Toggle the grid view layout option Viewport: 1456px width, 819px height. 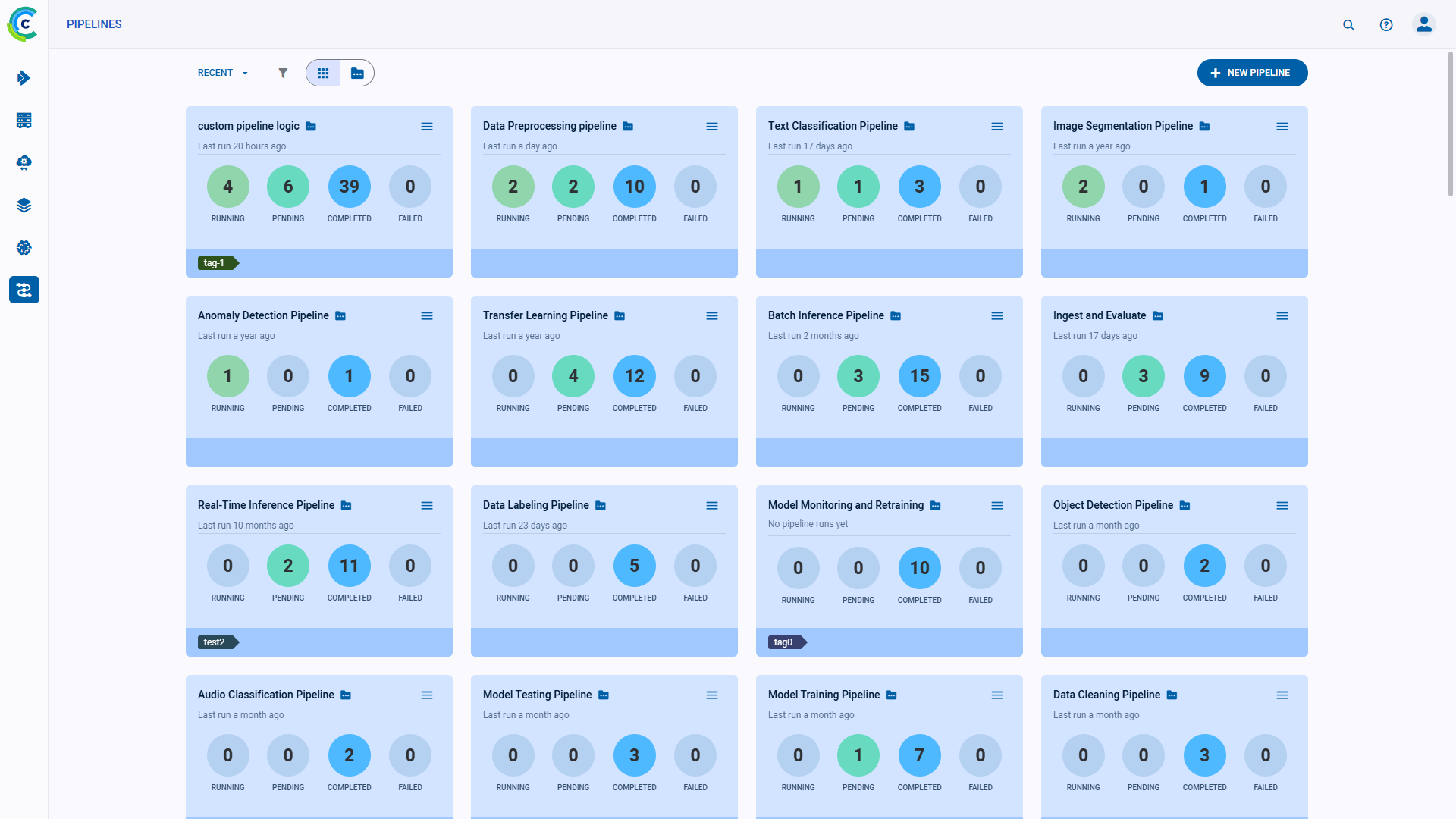pyautogui.click(x=323, y=73)
